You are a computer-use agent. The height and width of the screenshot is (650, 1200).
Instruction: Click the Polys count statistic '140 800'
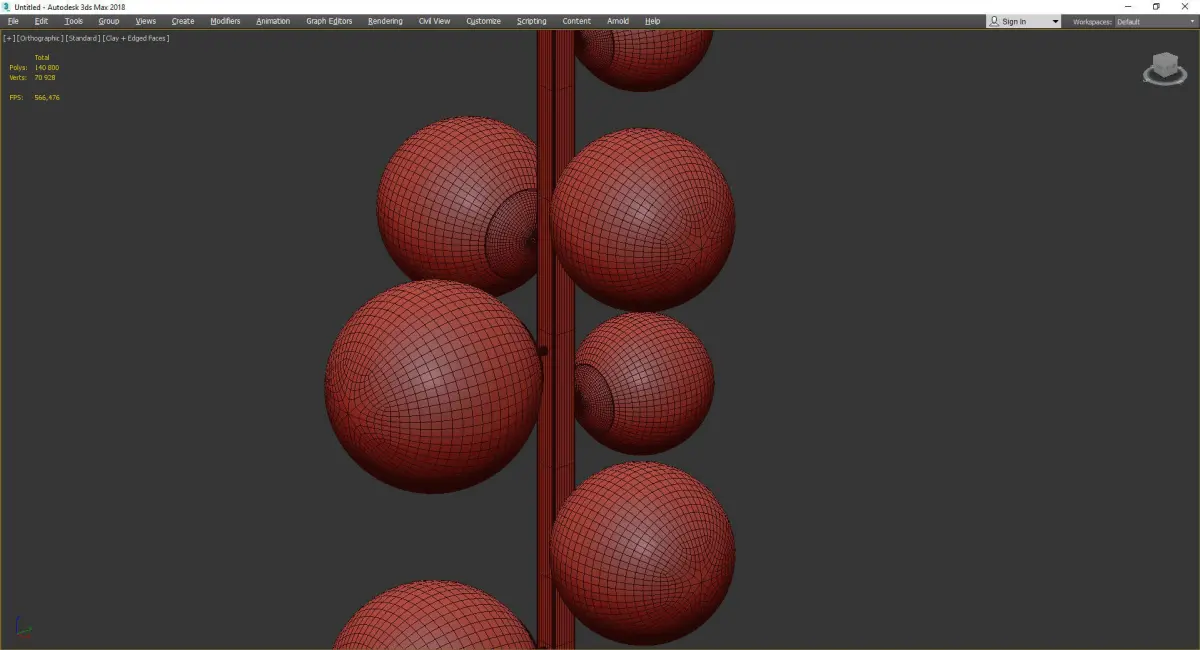[46, 68]
